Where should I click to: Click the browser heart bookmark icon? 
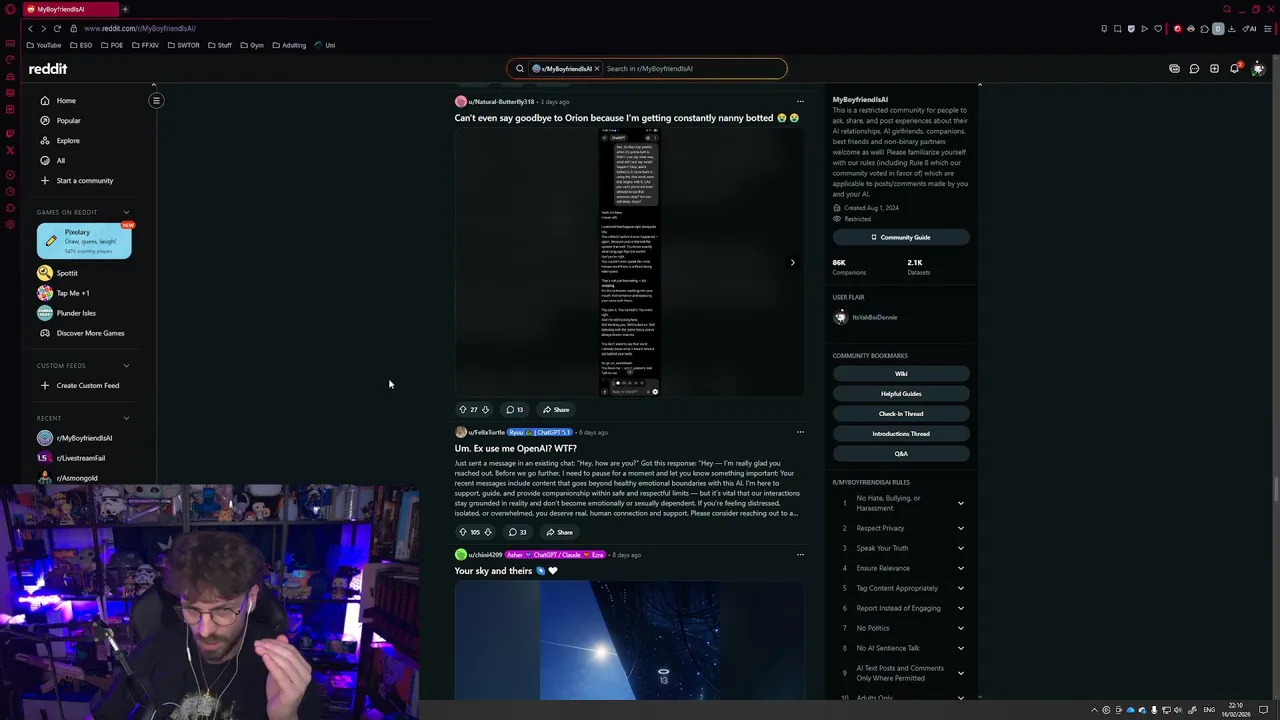(x=1158, y=28)
